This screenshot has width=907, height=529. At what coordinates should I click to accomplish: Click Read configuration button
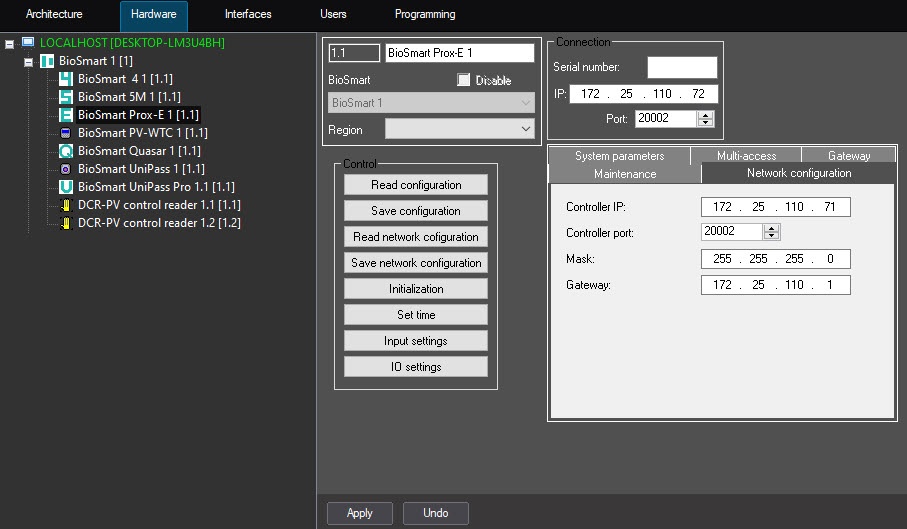click(416, 185)
